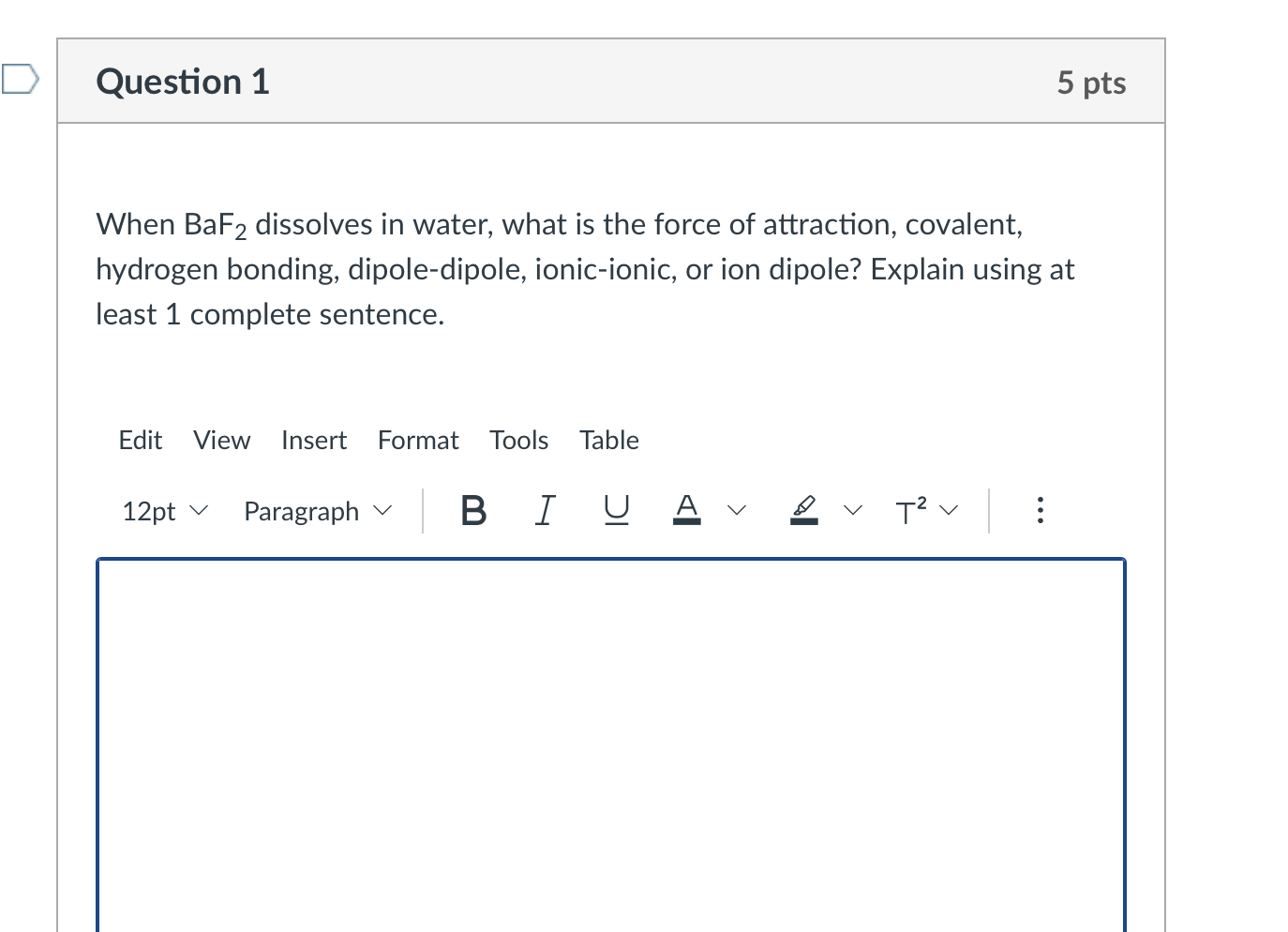Toggle bold formatting
This screenshot has width=1288, height=932.
point(473,510)
